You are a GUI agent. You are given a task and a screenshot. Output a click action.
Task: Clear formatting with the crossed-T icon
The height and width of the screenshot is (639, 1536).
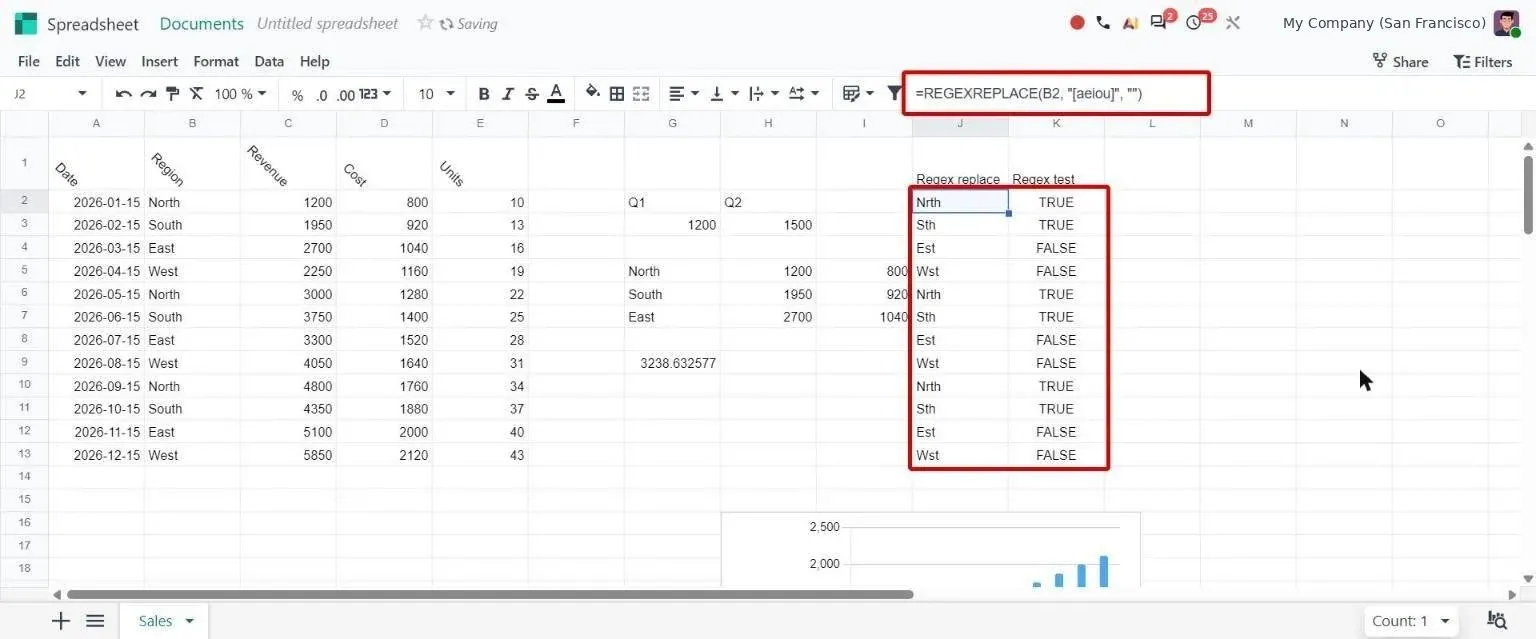coord(196,94)
